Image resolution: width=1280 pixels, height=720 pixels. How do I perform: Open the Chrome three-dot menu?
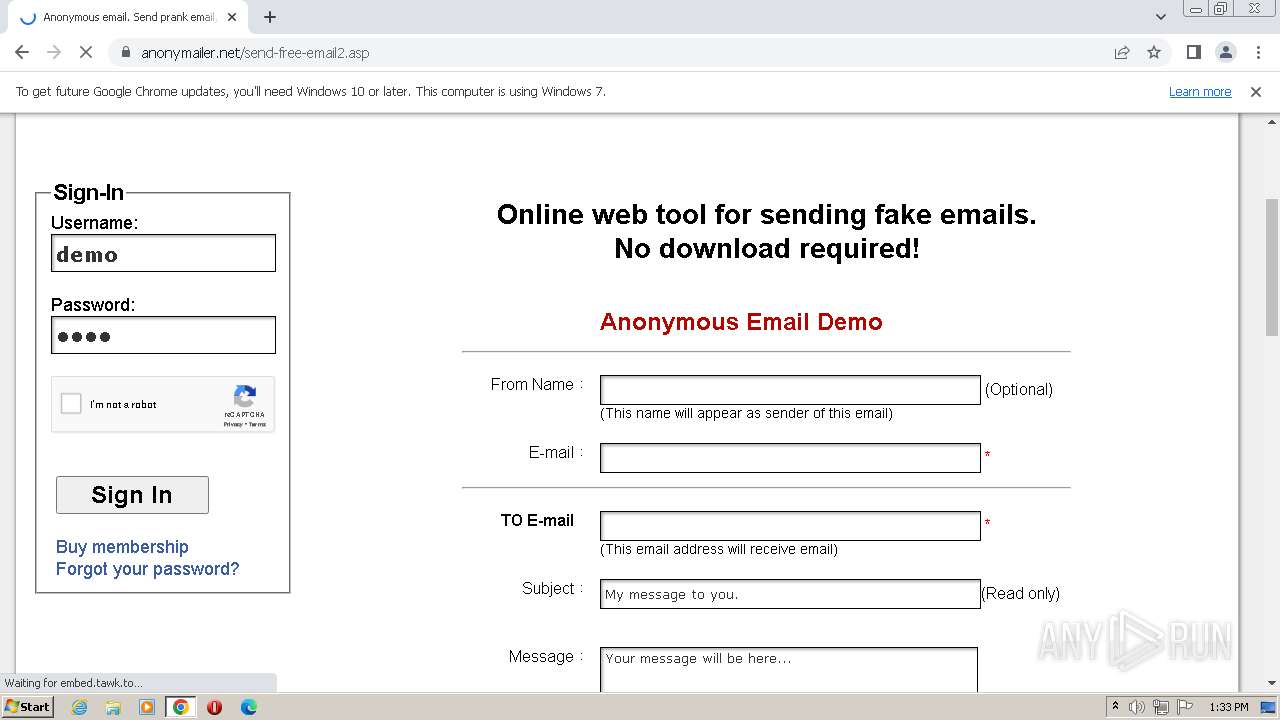[x=1257, y=52]
